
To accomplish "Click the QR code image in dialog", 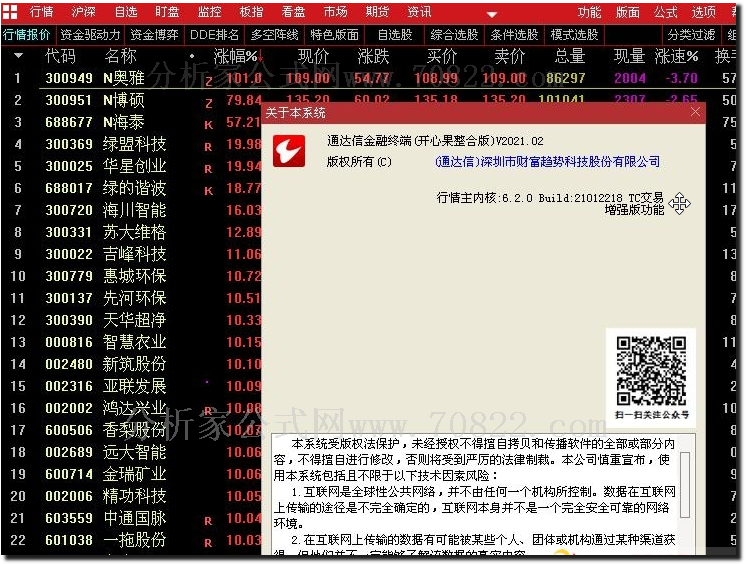I will [x=651, y=370].
